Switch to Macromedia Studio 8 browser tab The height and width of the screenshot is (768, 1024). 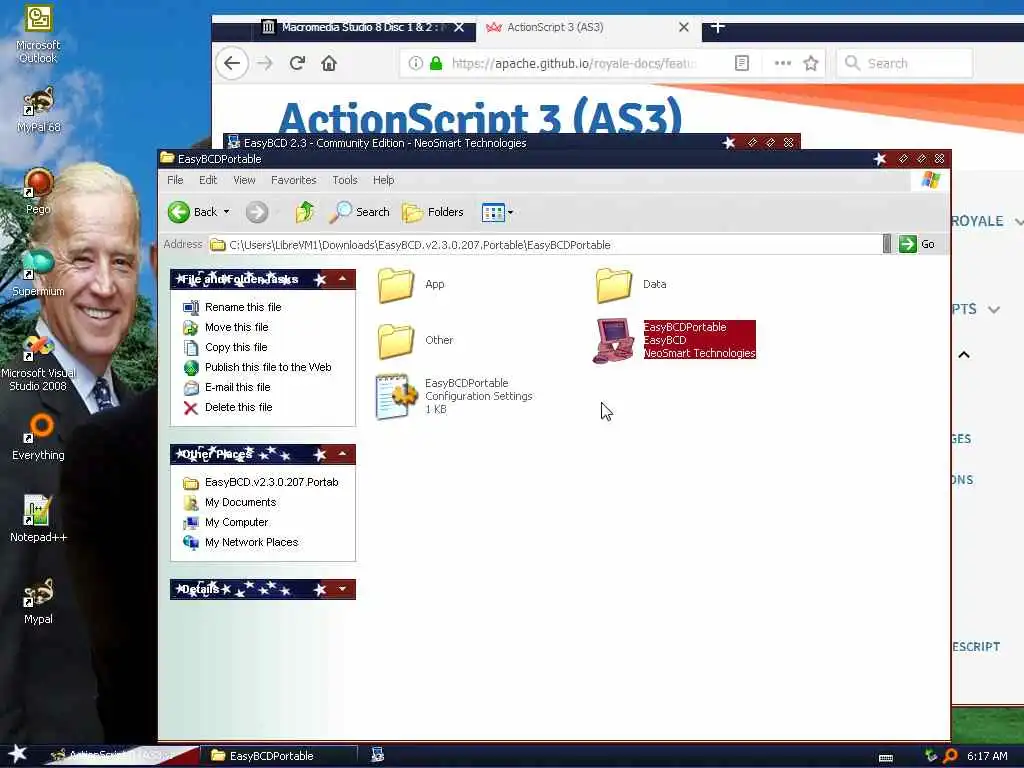pos(355,27)
